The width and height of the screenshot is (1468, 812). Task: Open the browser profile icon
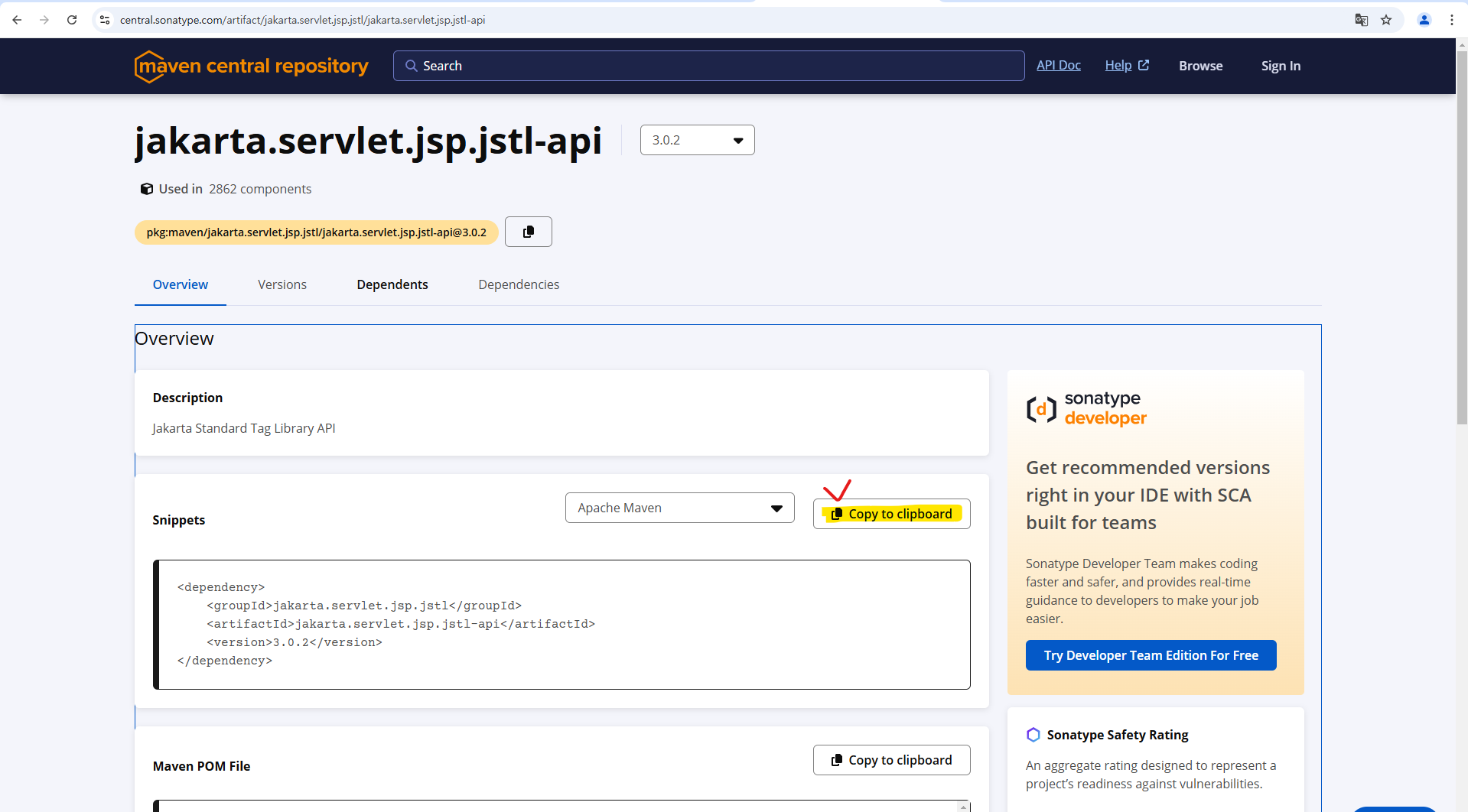(1424, 20)
